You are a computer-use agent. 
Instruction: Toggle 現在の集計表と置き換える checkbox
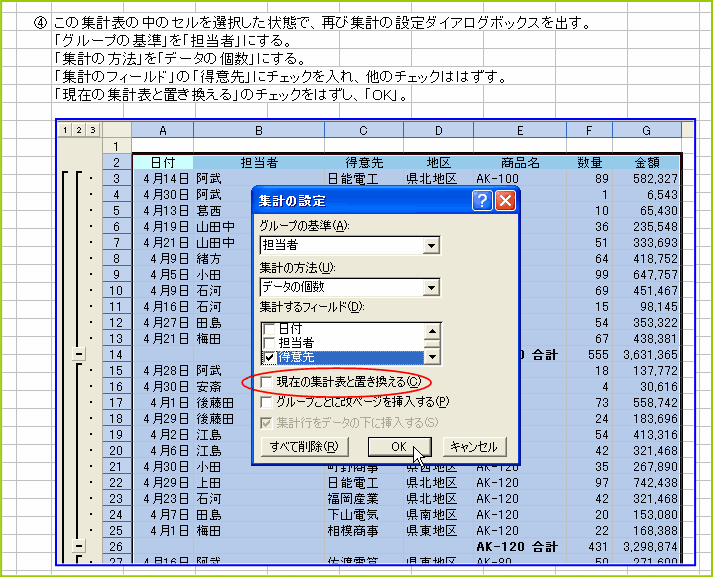(x=266, y=382)
